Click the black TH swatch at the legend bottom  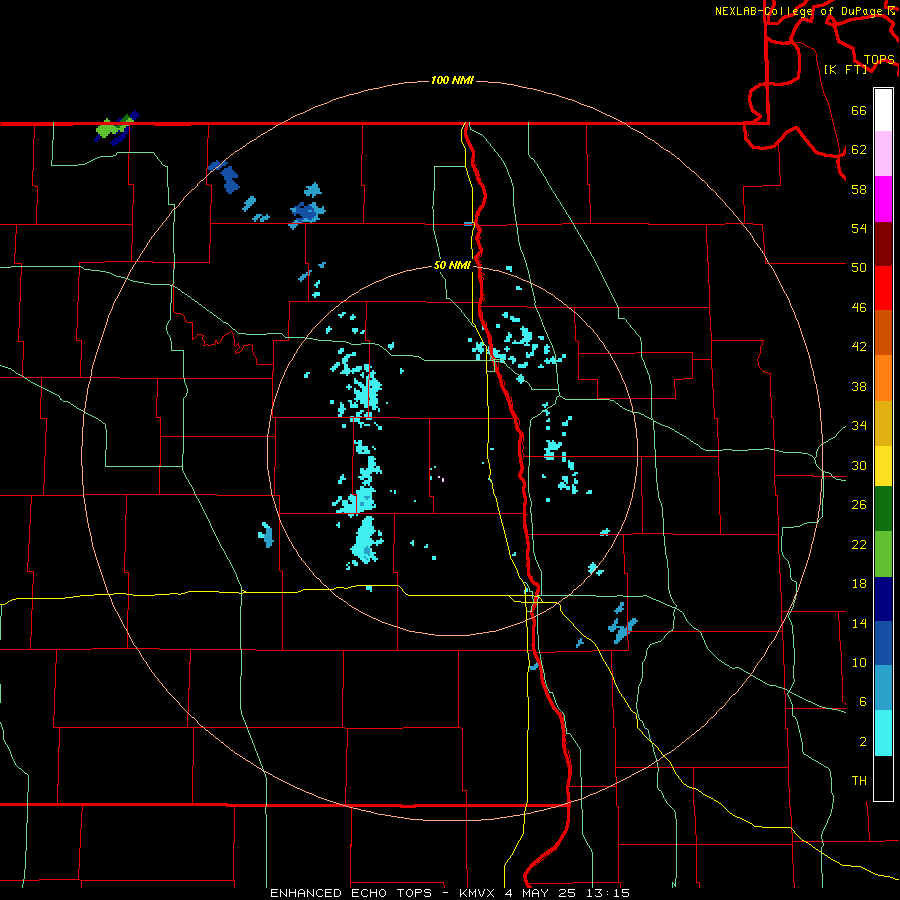coord(883,778)
